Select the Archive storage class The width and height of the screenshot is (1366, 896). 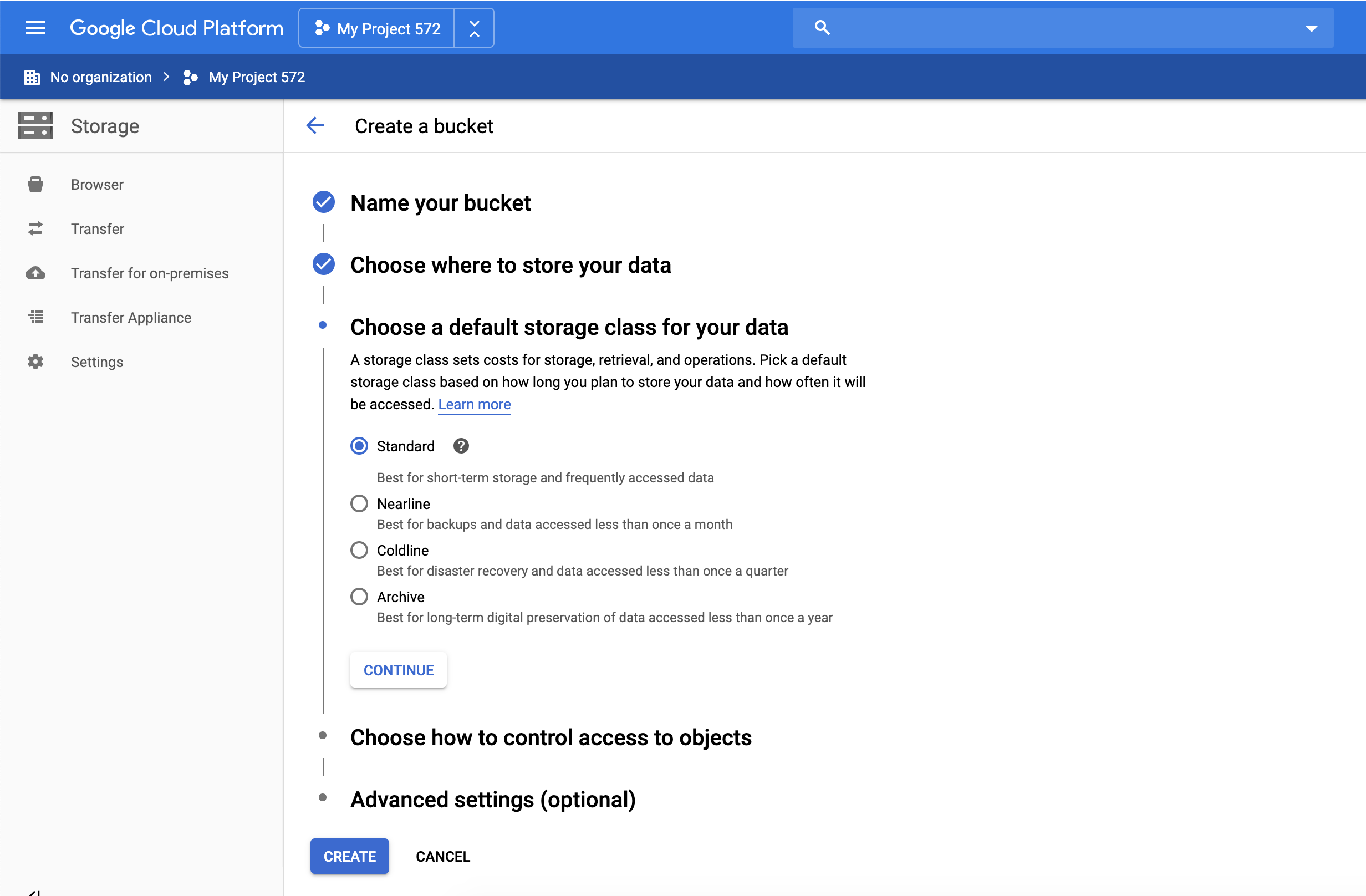359,597
